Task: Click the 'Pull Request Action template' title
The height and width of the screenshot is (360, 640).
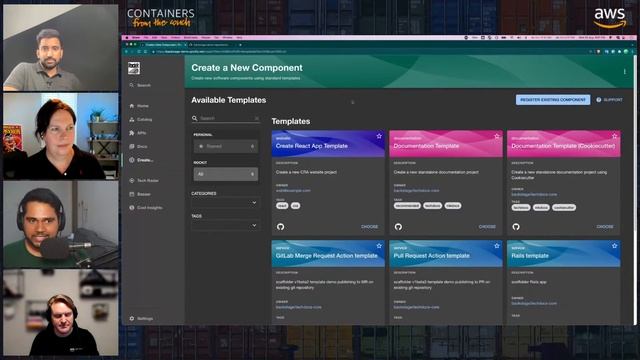Action: pos(431,256)
